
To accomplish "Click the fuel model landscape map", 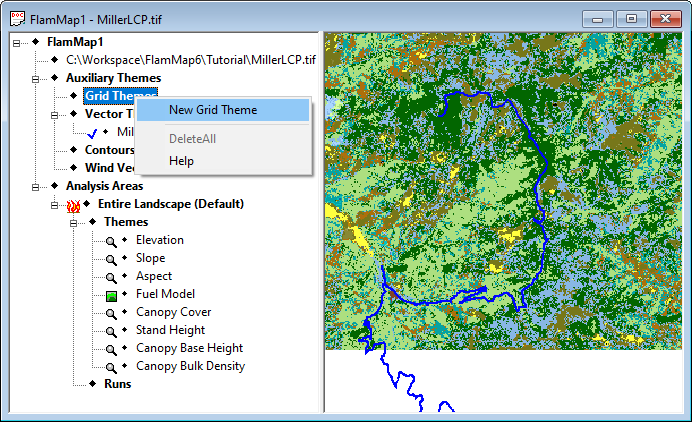I will point(503,191).
